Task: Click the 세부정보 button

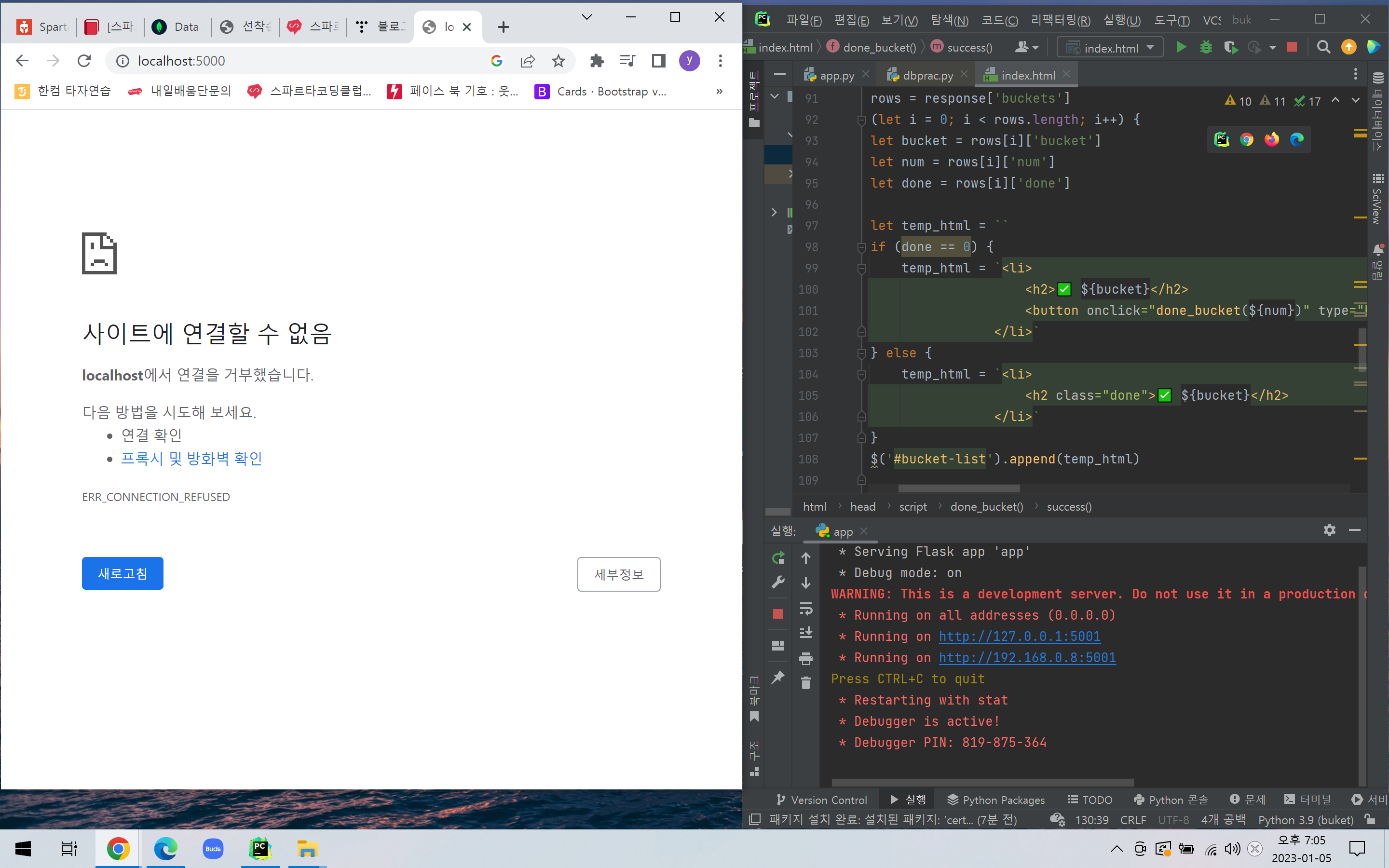Action: point(619,574)
